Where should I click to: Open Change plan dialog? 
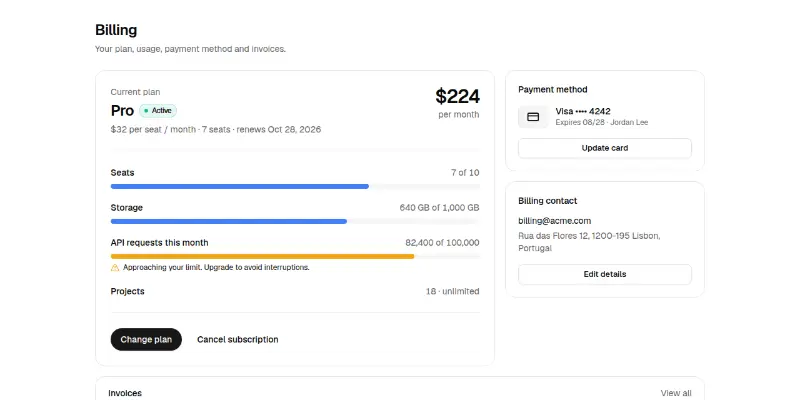(146, 339)
